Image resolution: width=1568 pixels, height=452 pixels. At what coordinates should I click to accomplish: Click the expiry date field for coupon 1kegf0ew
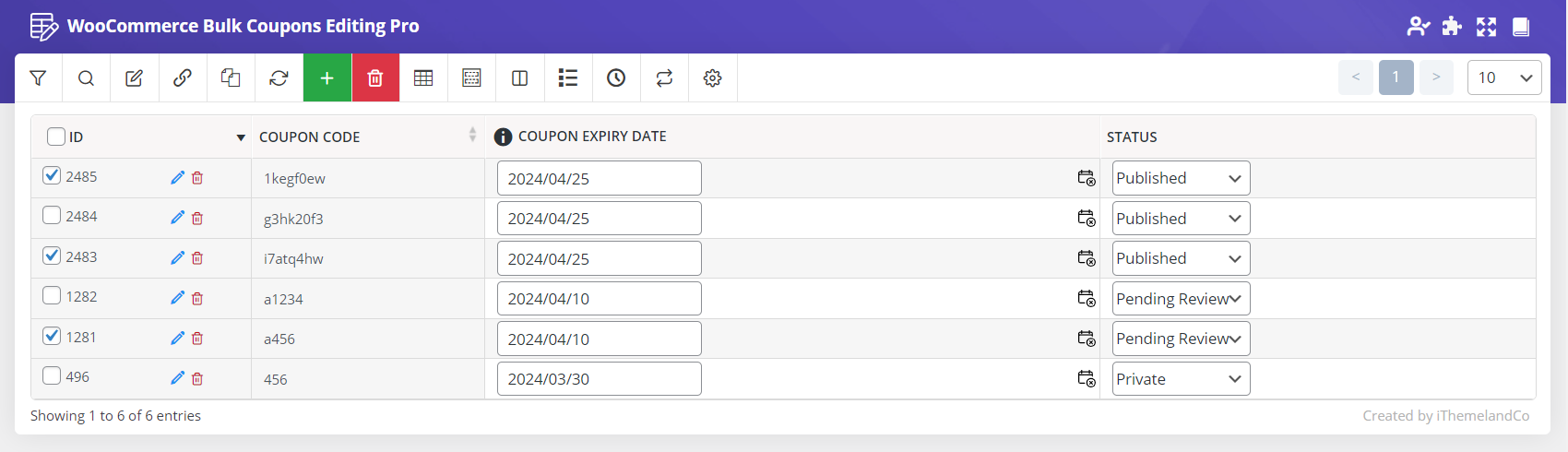click(599, 178)
